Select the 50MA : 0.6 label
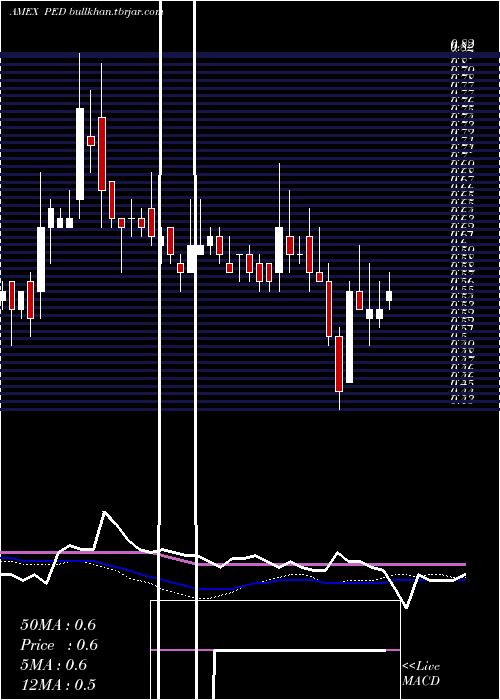 (58, 625)
